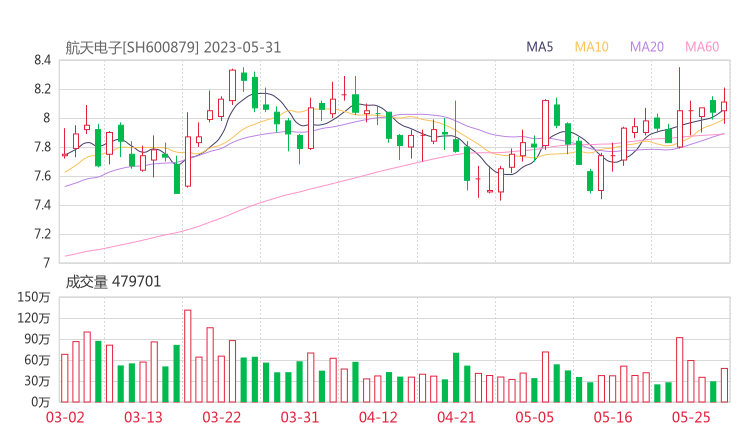Select the MA10 legend label
The width and height of the screenshot is (740, 440).
(591, 47)
